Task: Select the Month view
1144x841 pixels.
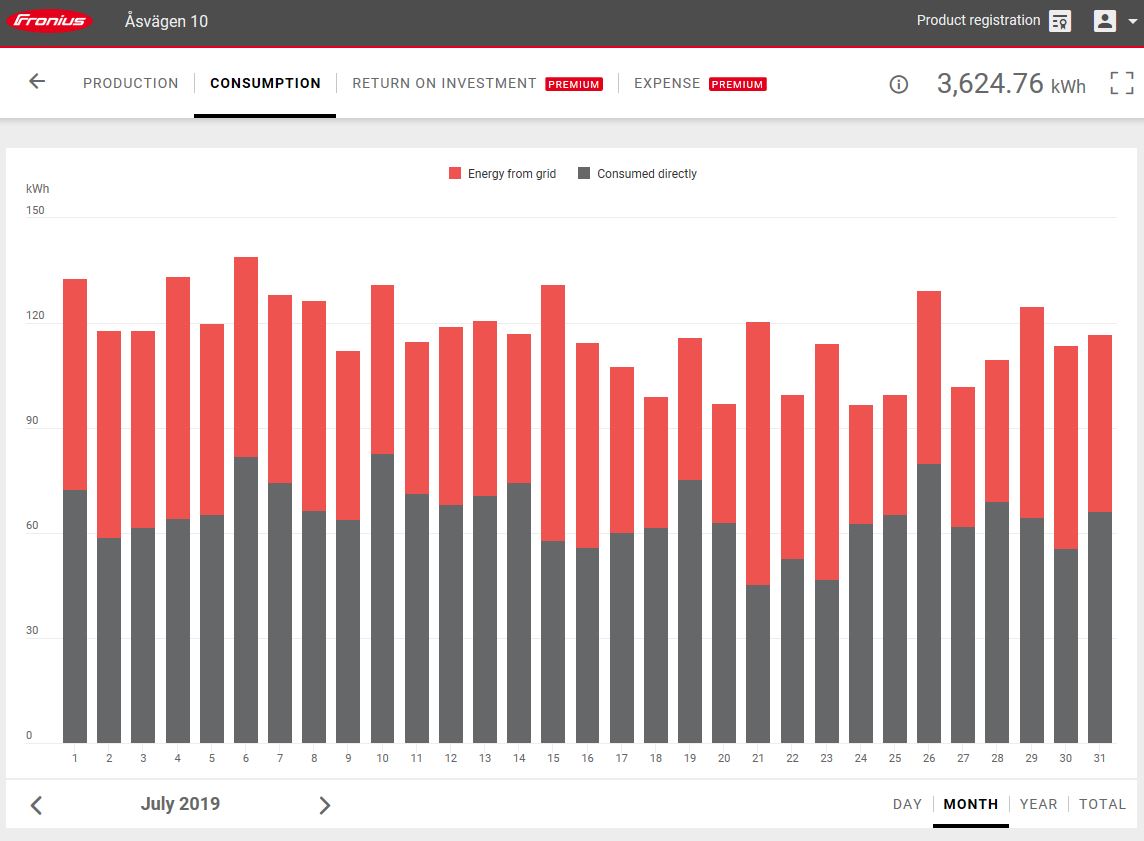Action: click(x=970, y=804)
